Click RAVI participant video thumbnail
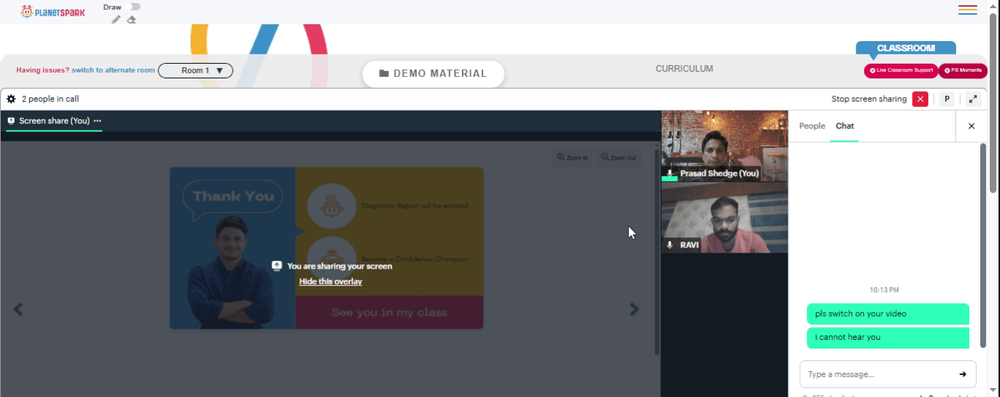The image size is (1000, 397). [x=724, y=218]
